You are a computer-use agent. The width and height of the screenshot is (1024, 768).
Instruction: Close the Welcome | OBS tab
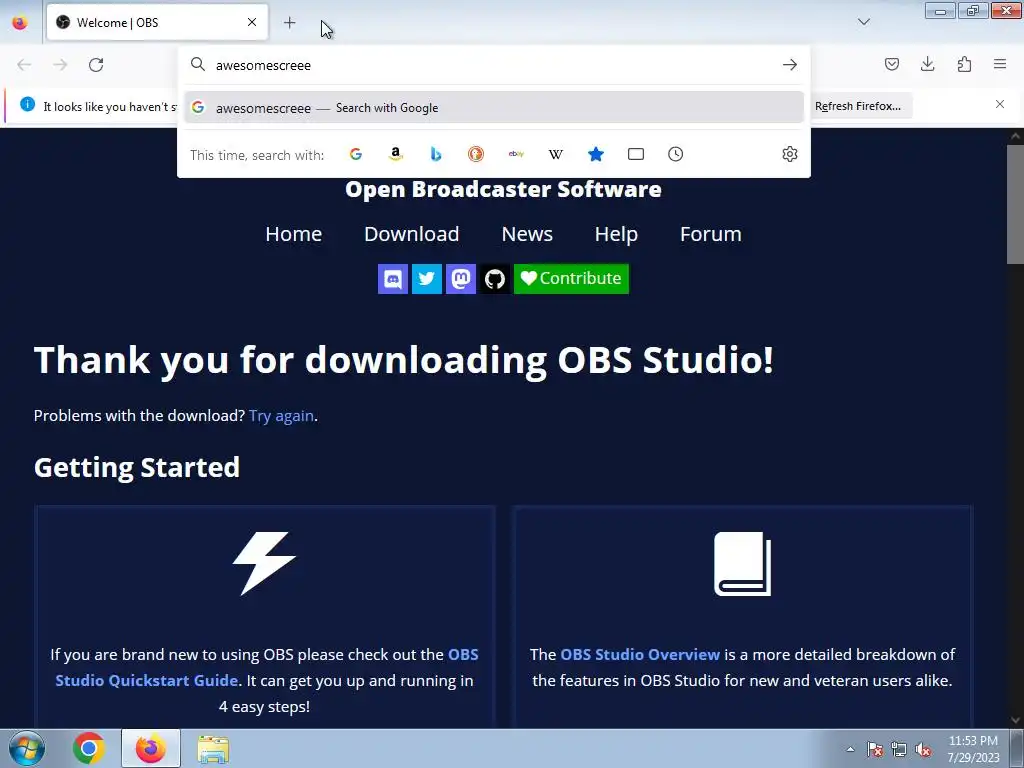click(251, 22)
